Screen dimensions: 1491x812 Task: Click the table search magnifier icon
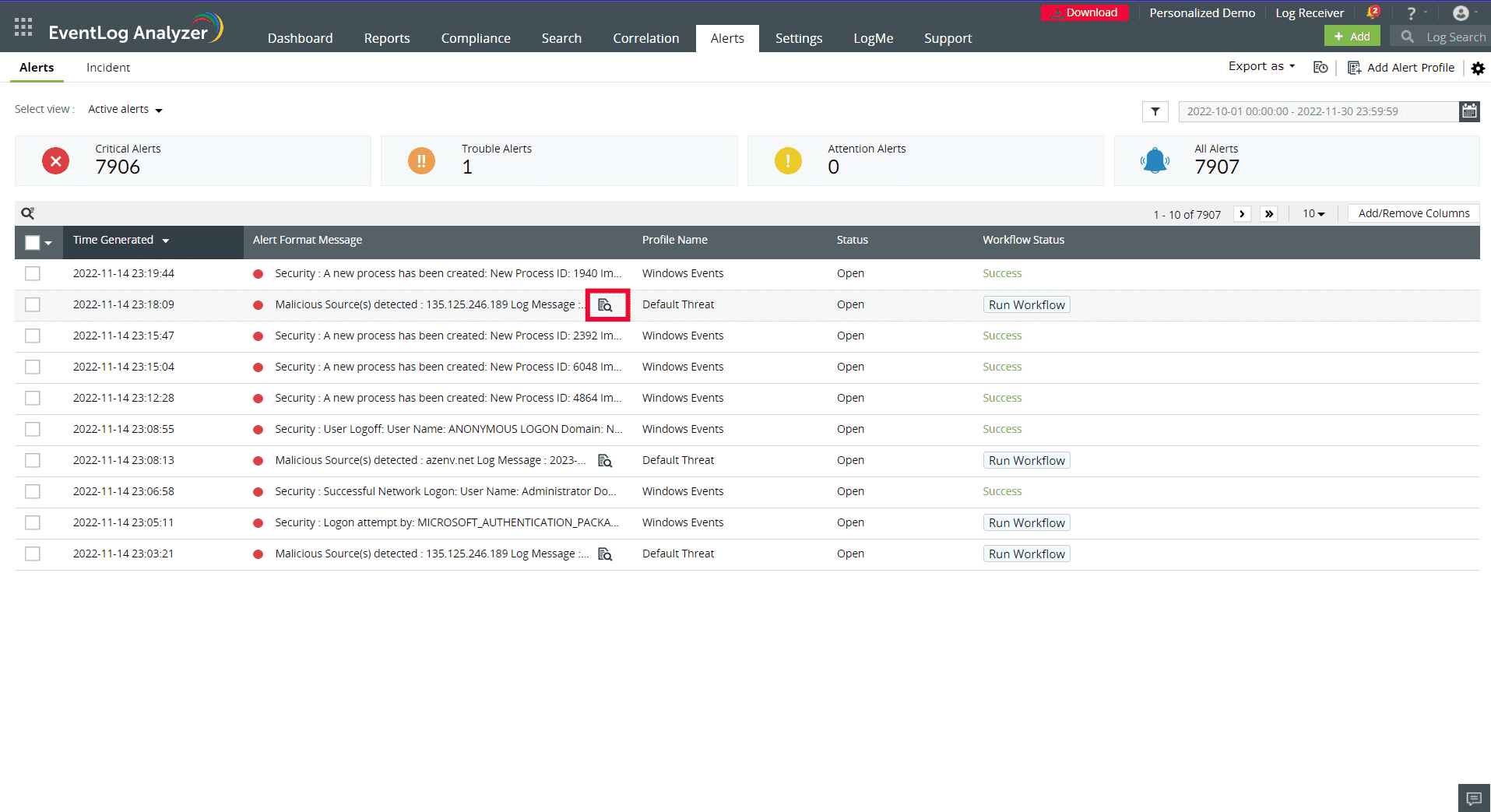tap(28, 213)
